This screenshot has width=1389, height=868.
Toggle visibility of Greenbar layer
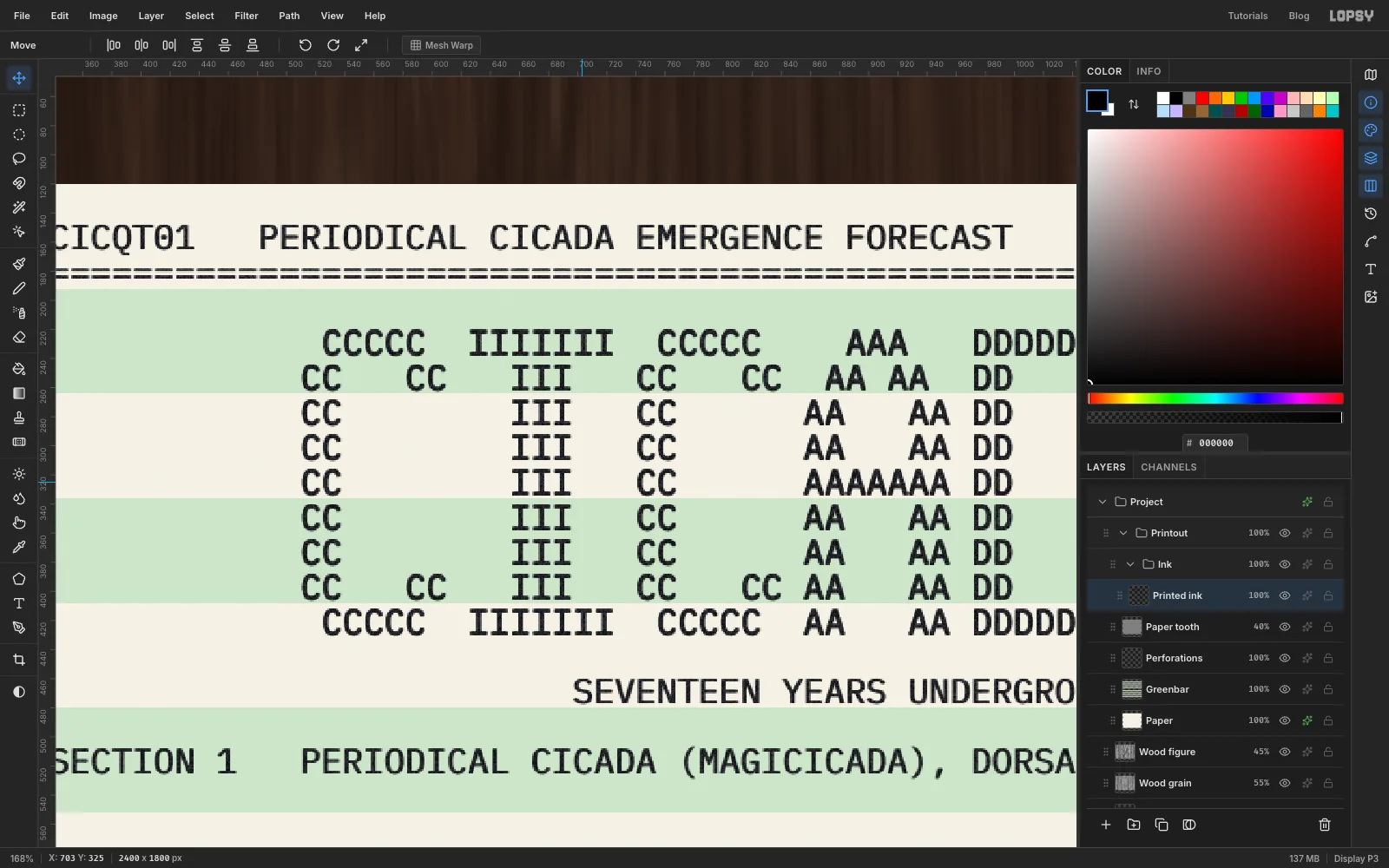(x=1285, y=689)
